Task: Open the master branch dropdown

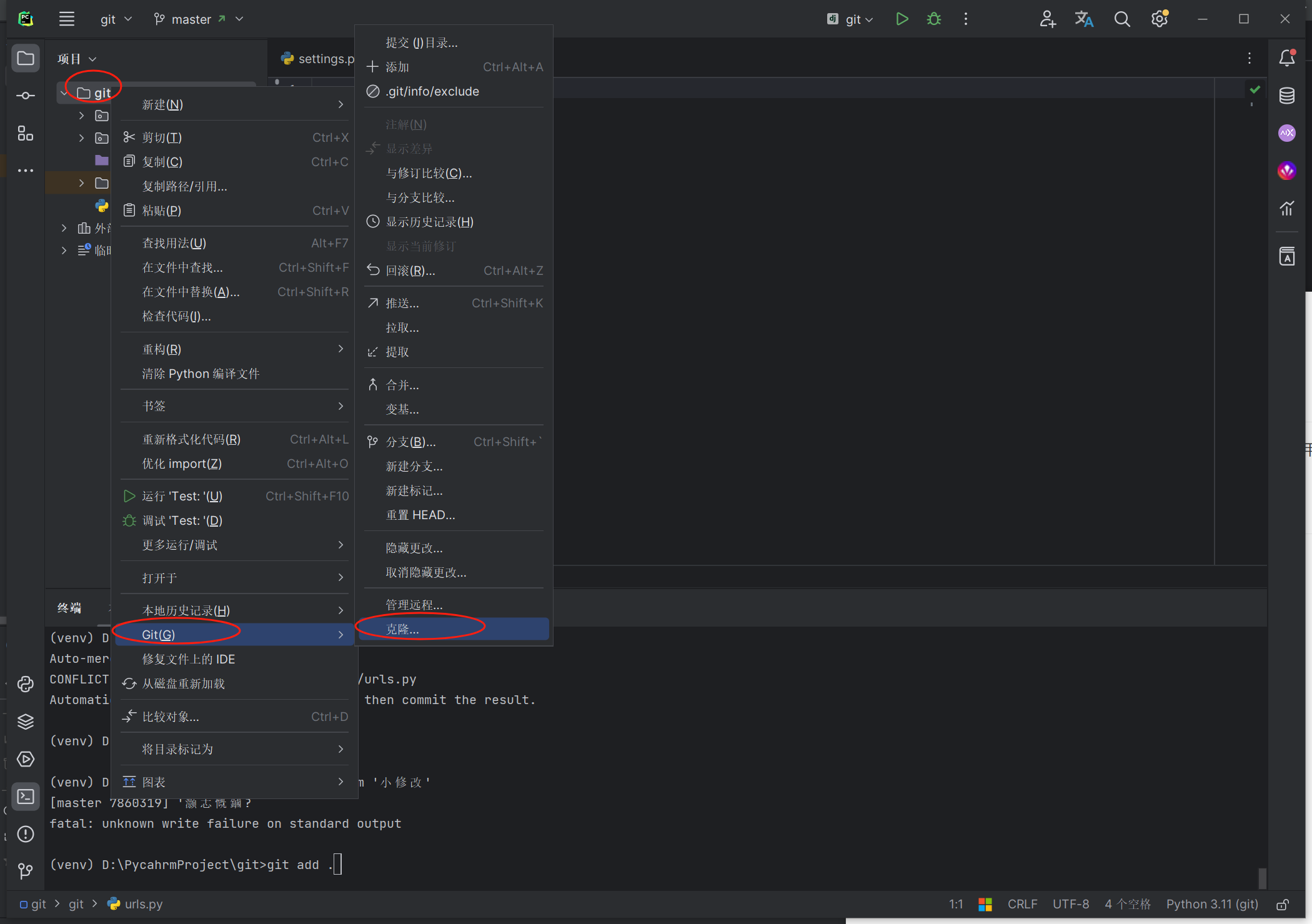Action: tap(199, 19)
